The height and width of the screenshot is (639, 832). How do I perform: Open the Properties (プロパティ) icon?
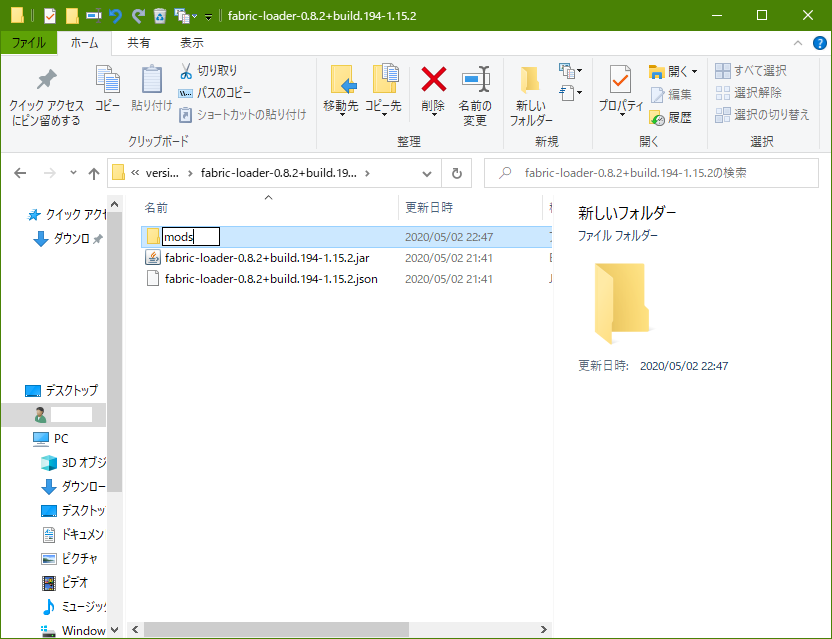coord(620,82)
